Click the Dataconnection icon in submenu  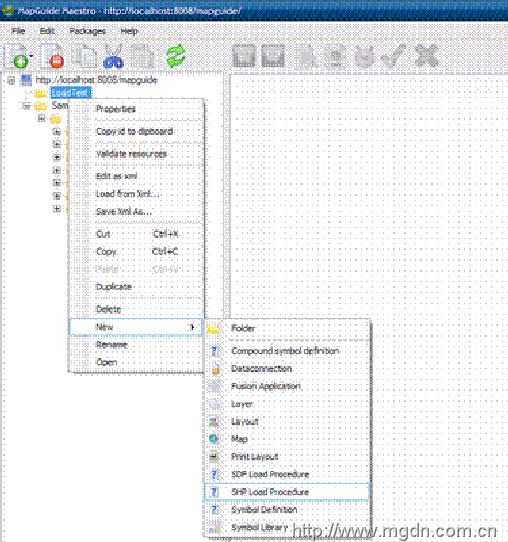[x=215, y=369]
